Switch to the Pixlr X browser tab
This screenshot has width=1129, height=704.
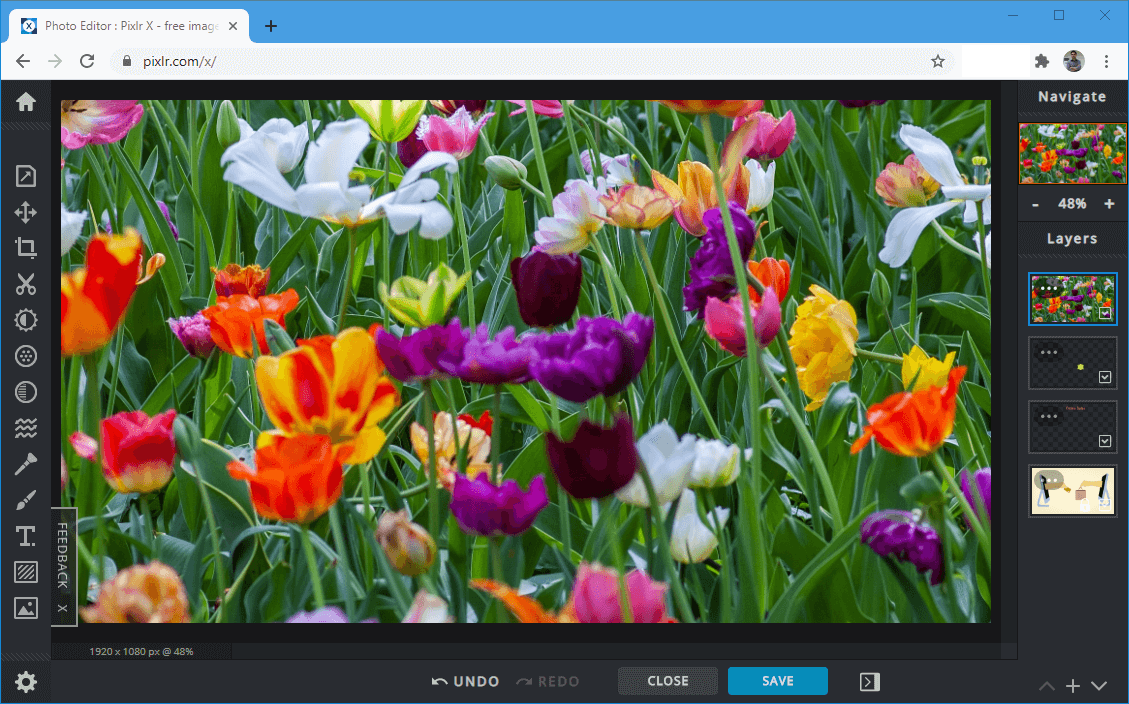130,26
